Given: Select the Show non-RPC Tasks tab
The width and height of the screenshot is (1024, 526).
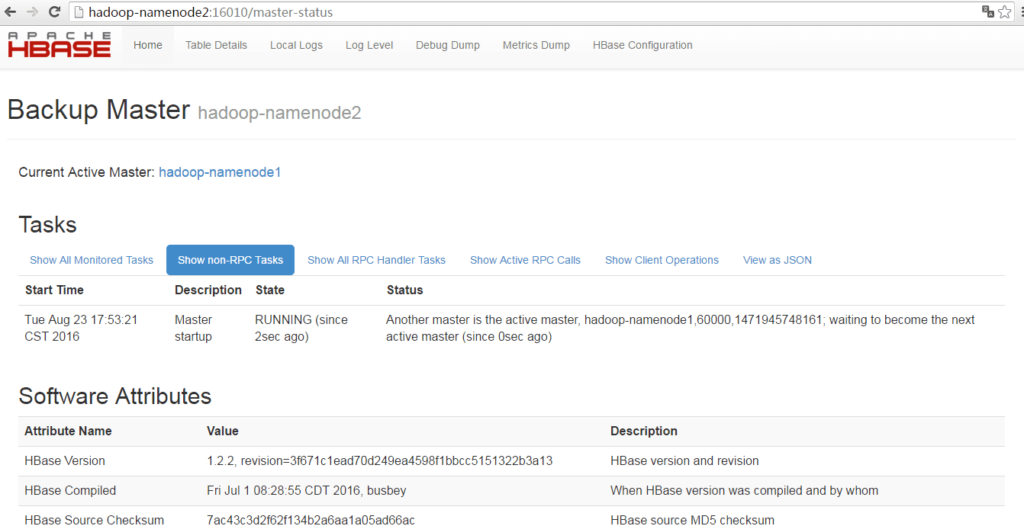Looking at the screenshot, I should 230,260.
